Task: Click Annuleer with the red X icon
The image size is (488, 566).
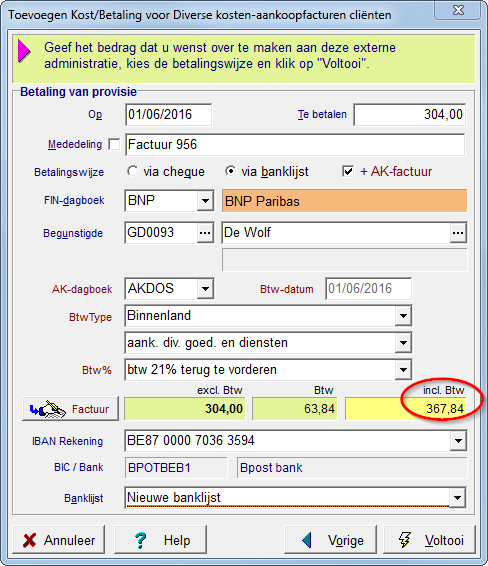Action: (59, 540)
